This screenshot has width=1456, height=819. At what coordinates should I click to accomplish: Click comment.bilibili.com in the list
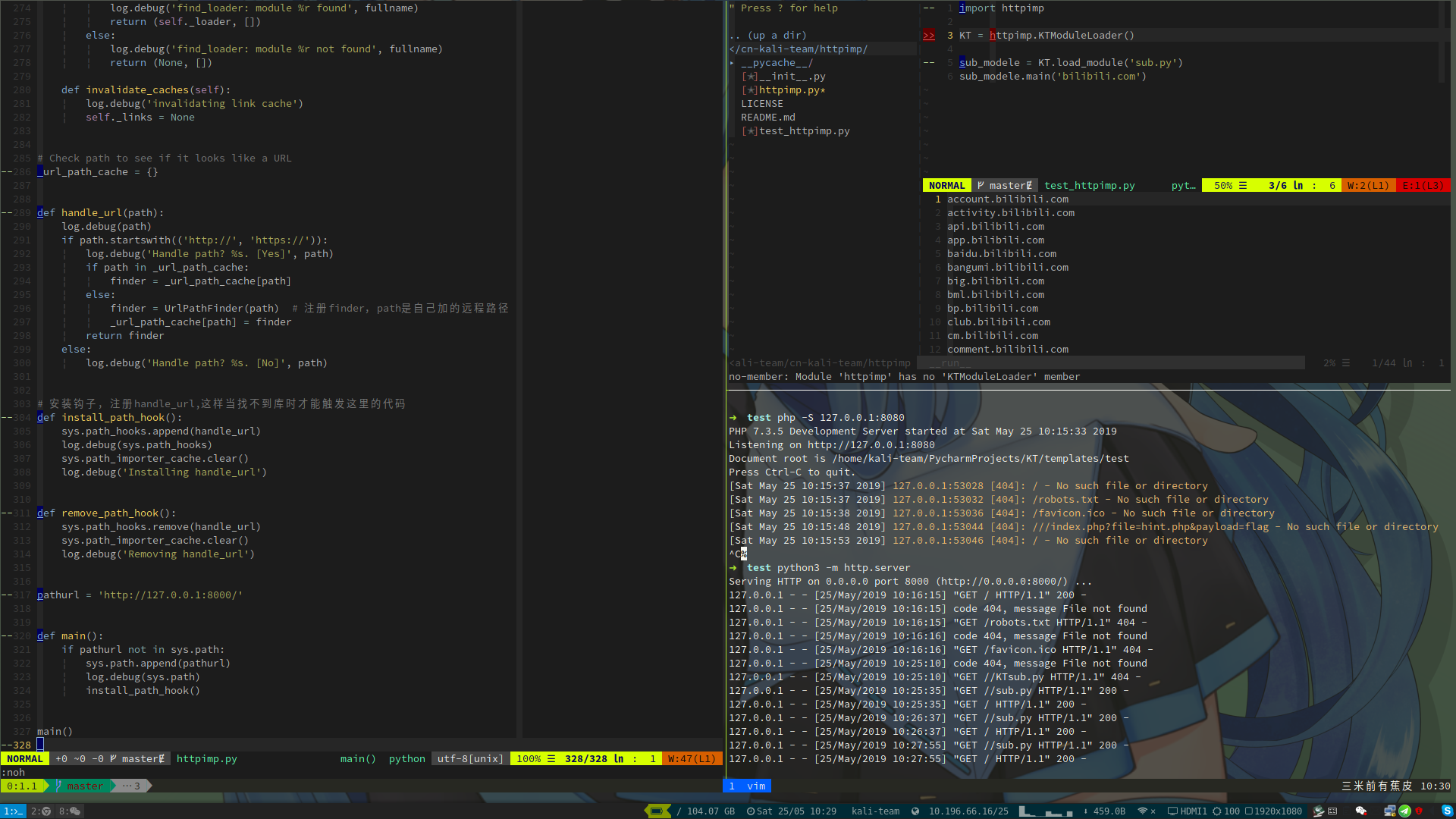coord(1008,350)
